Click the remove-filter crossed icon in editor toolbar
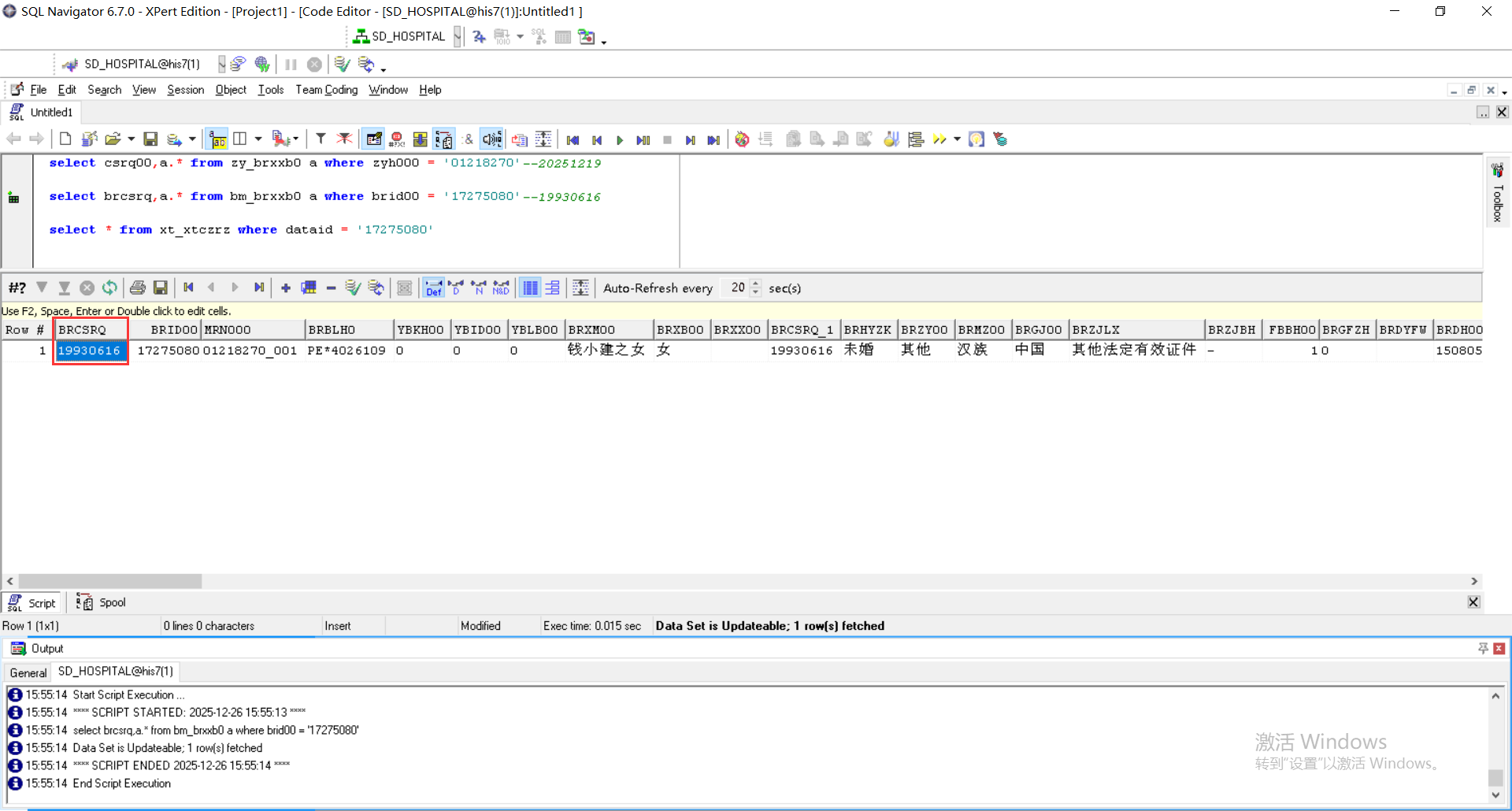Screen dimensions: 1512x811 pyautogui.click(x=344, y=139)
